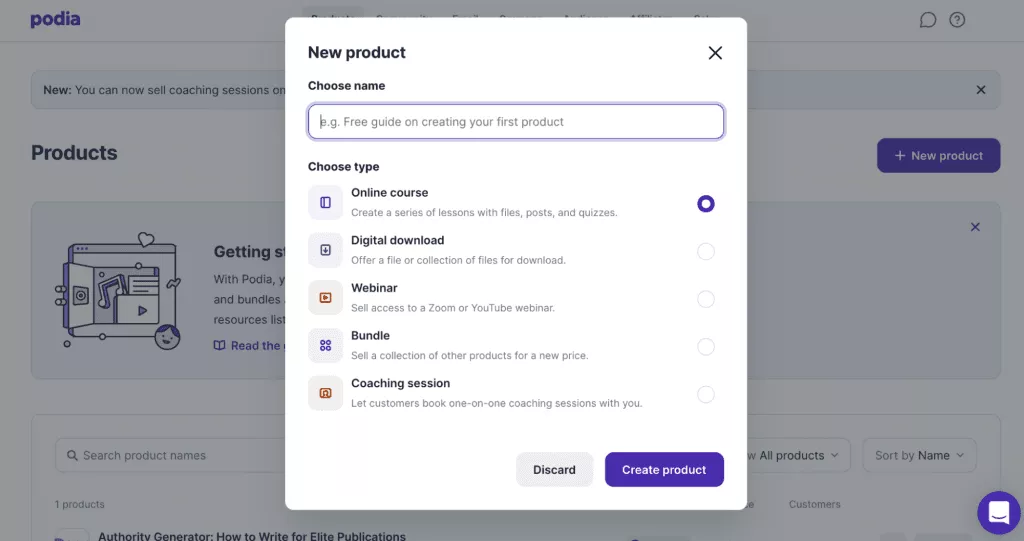Open the help question mark icon
The height and width of the screenshot is (541, 1024).
(x=957, y=20)
